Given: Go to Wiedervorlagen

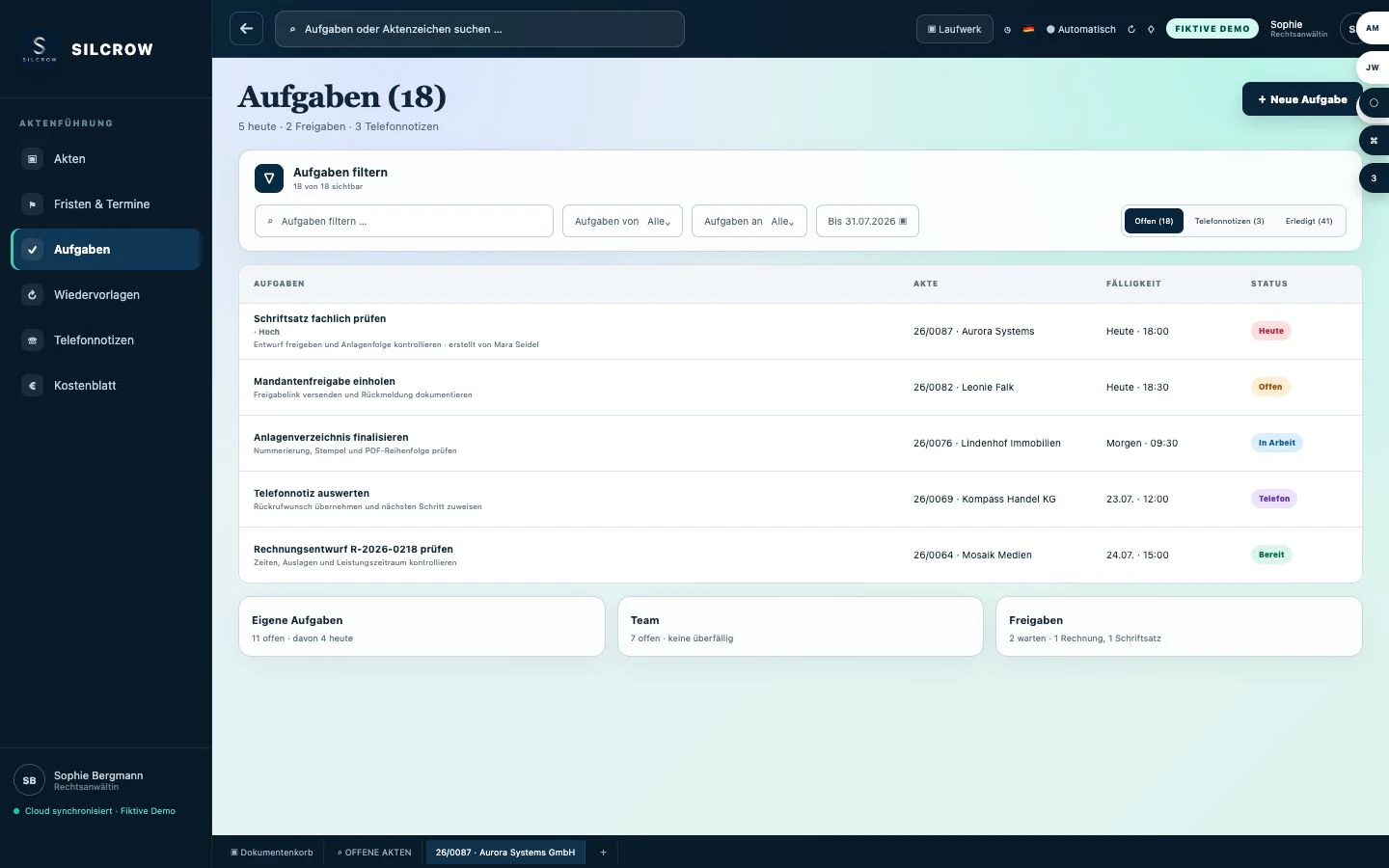Looking at the screenshot, I should (105, 295).
